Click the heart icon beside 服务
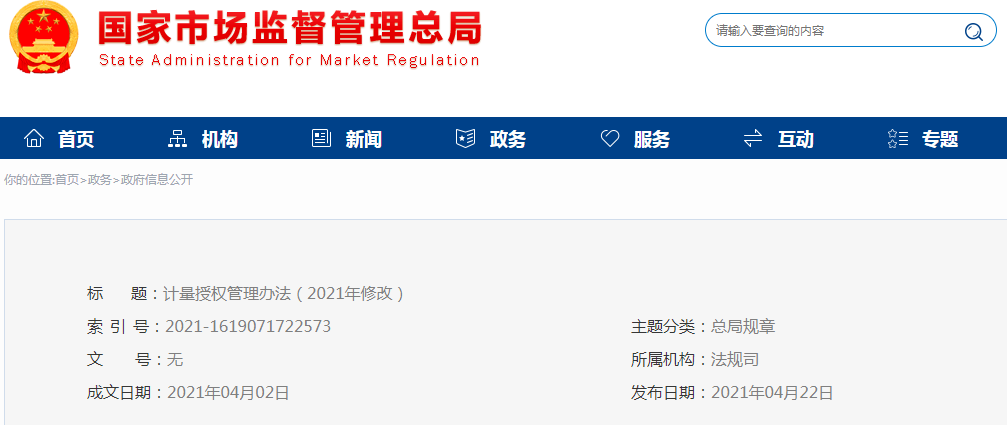The height and width of the screenshot is (425, 1007). coord(609,138)
